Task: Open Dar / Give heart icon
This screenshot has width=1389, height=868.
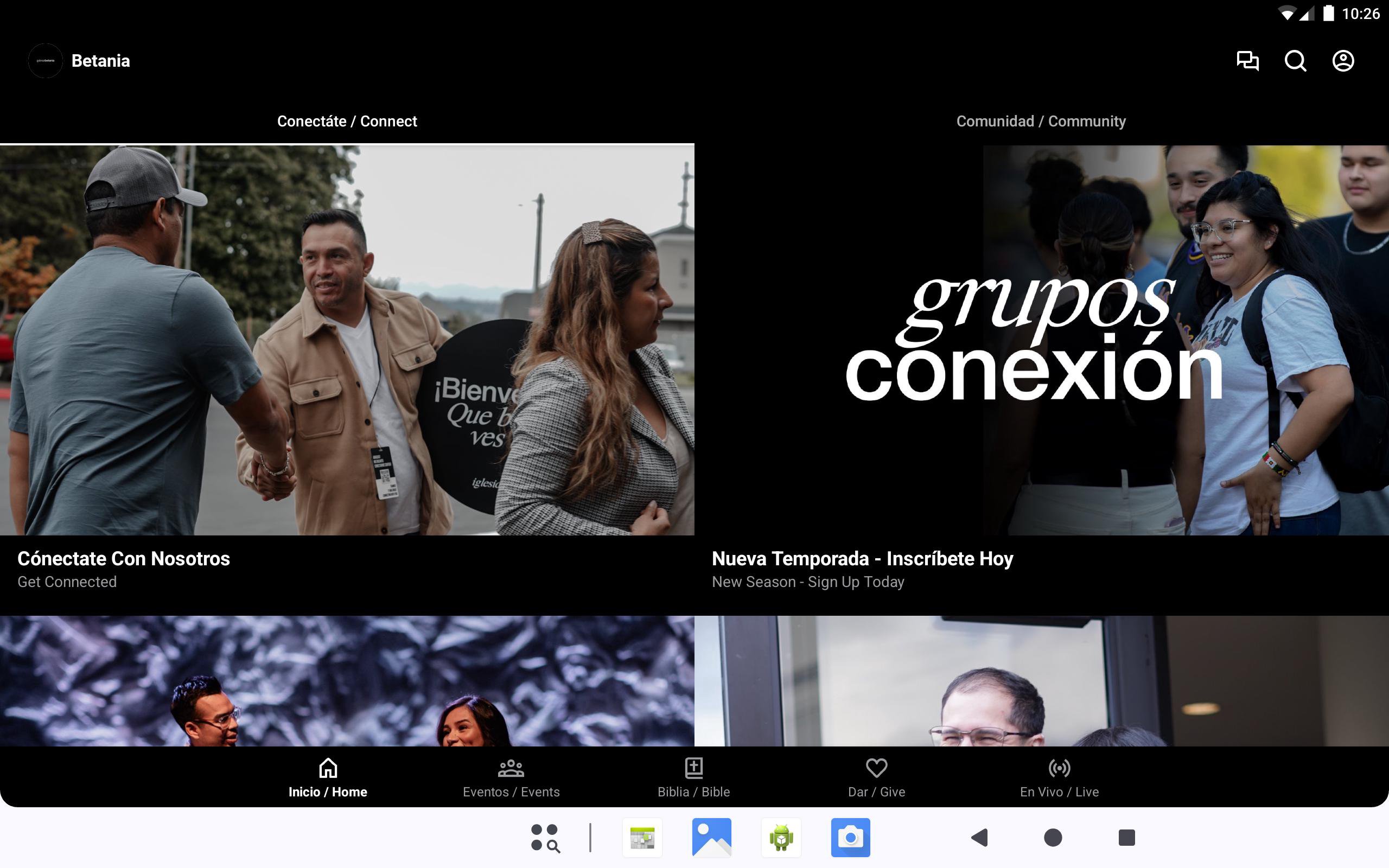Action: (876, 778)
